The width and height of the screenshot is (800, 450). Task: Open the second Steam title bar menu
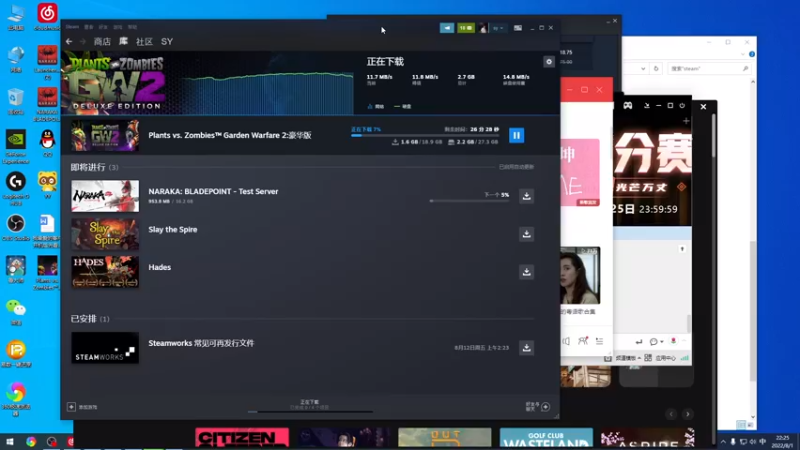pos(89,27)
